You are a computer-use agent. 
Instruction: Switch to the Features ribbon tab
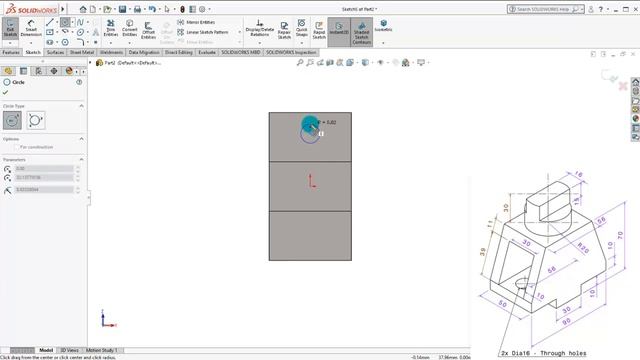pos(11,52)
